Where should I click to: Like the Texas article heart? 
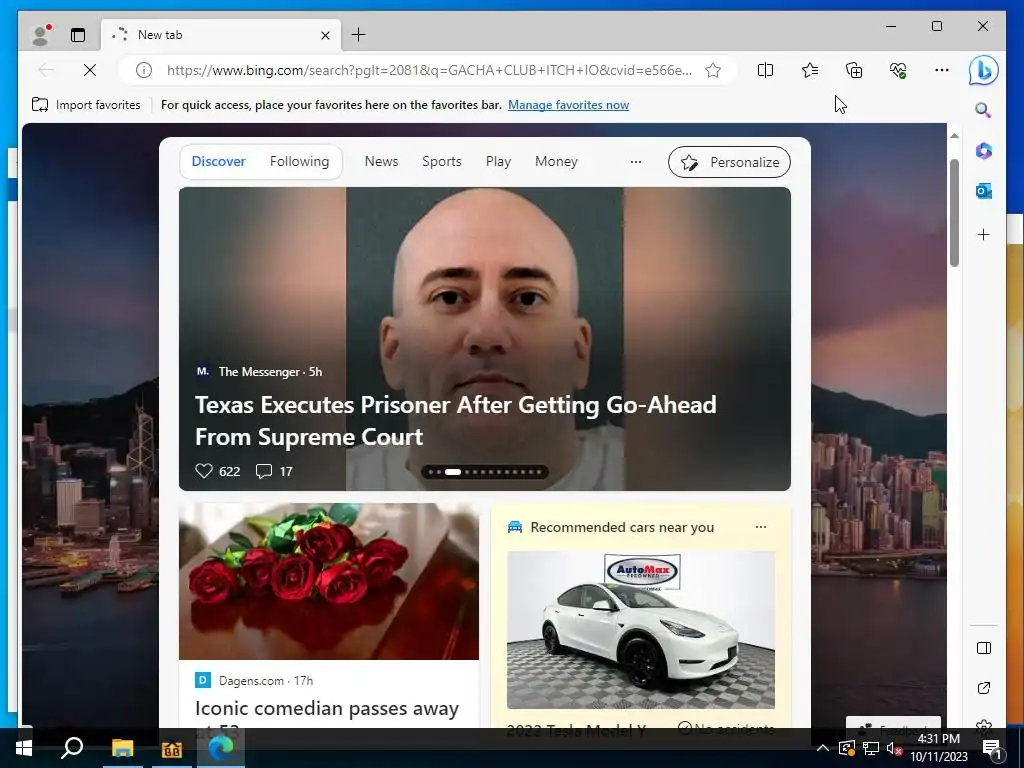click(x=204, y=471)
